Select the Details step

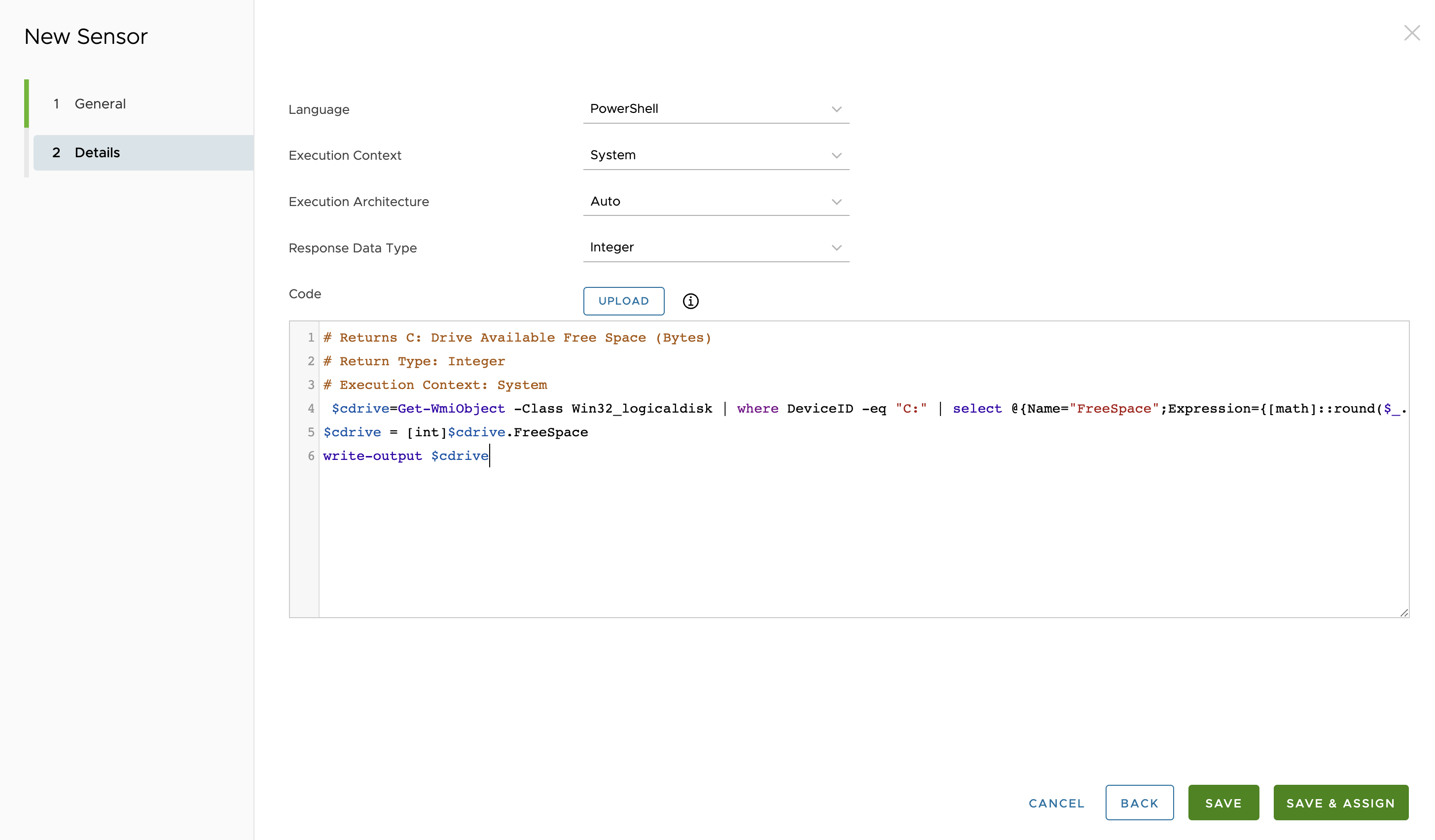97,152
